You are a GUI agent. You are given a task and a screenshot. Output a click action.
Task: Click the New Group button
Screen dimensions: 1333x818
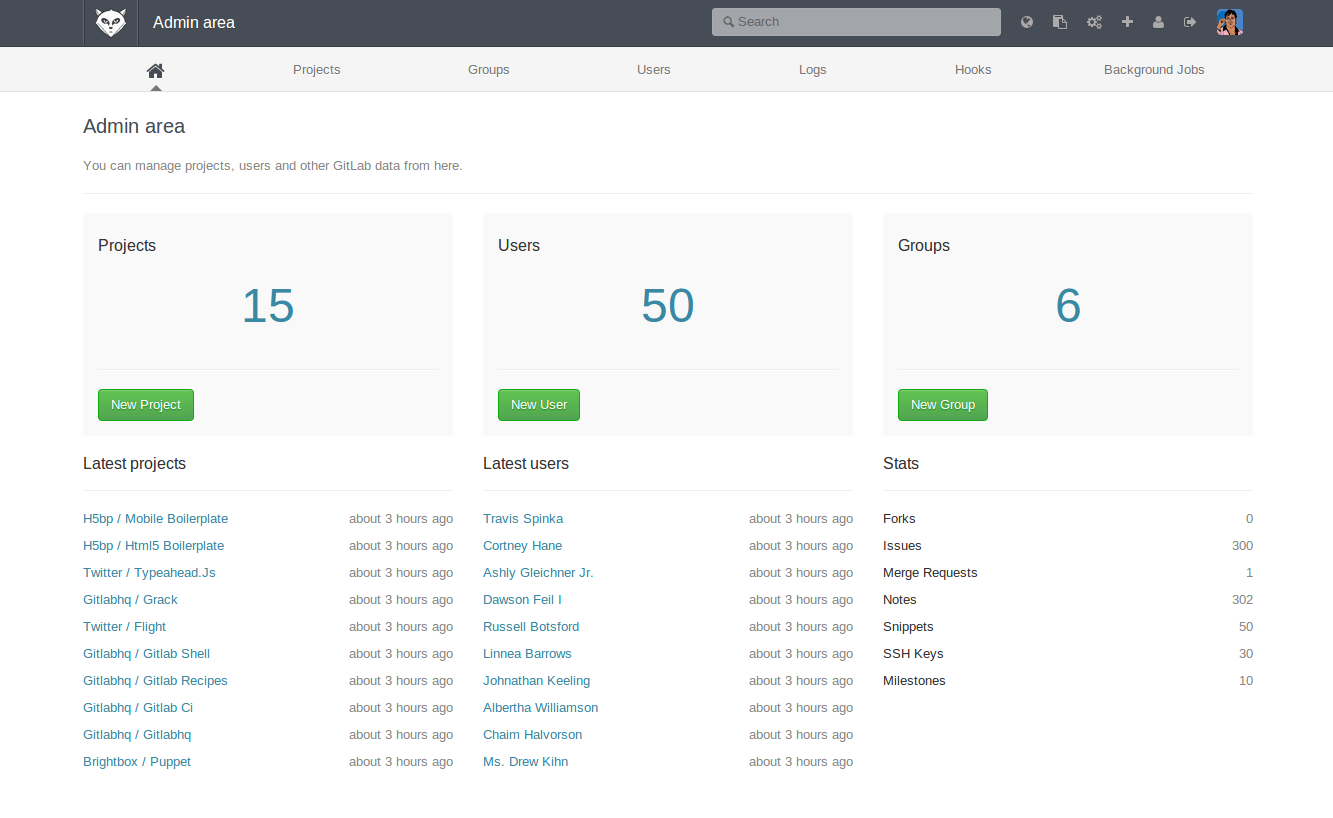(942, 405)
